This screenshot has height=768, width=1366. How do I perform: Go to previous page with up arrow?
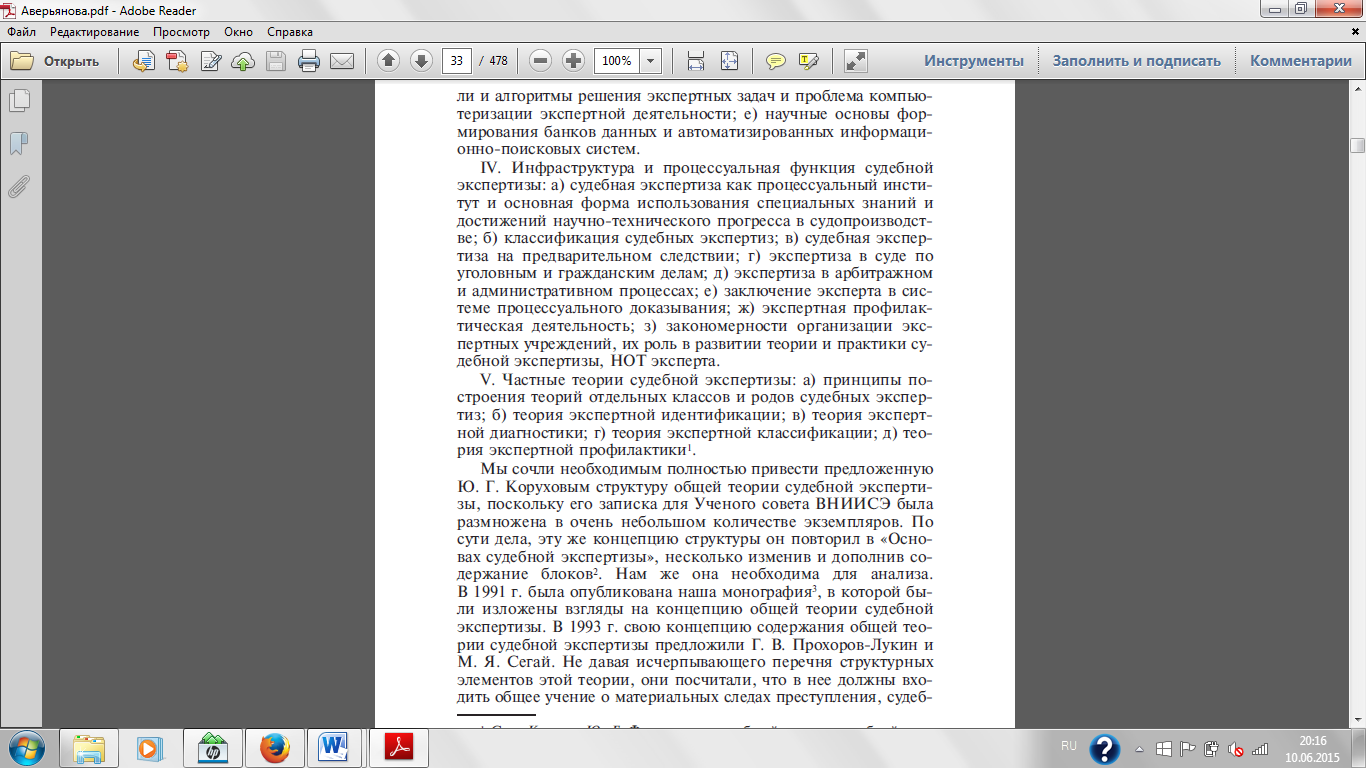[x=389, y=61]
